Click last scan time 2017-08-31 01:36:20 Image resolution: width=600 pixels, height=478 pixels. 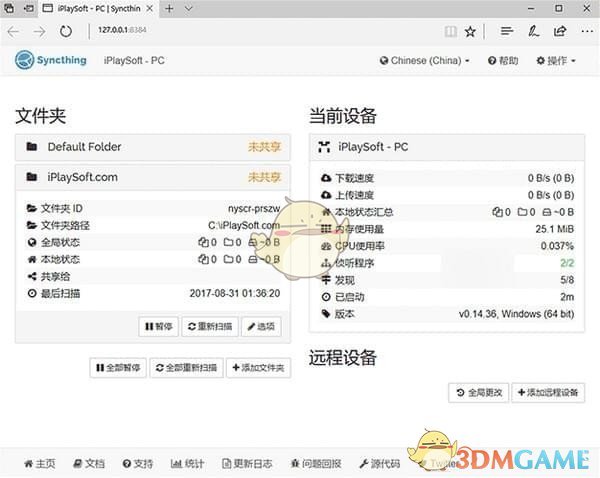235,294
